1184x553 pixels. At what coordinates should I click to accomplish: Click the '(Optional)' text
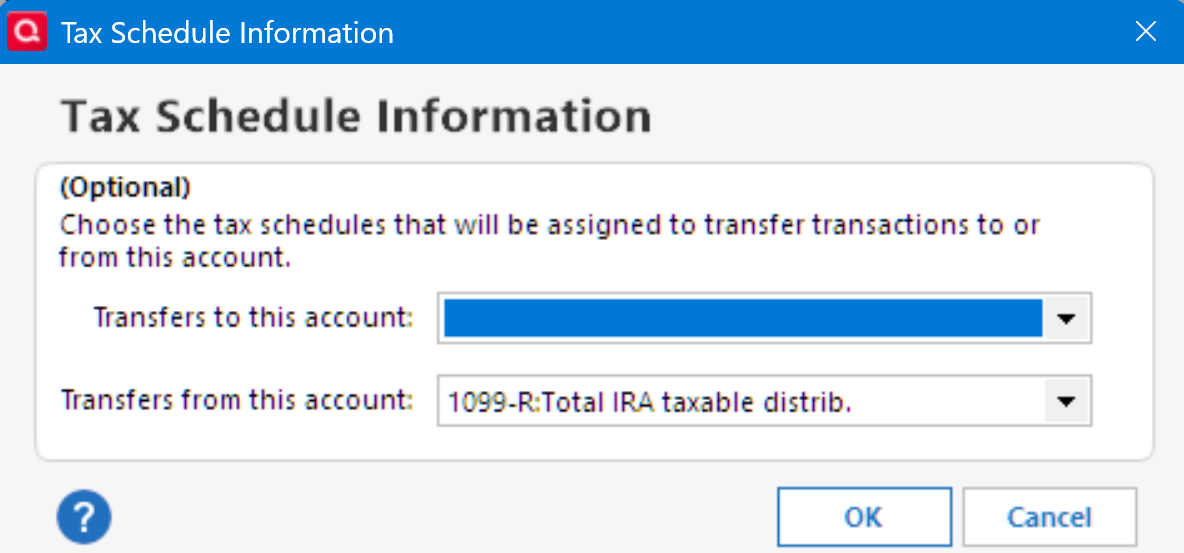125,187
